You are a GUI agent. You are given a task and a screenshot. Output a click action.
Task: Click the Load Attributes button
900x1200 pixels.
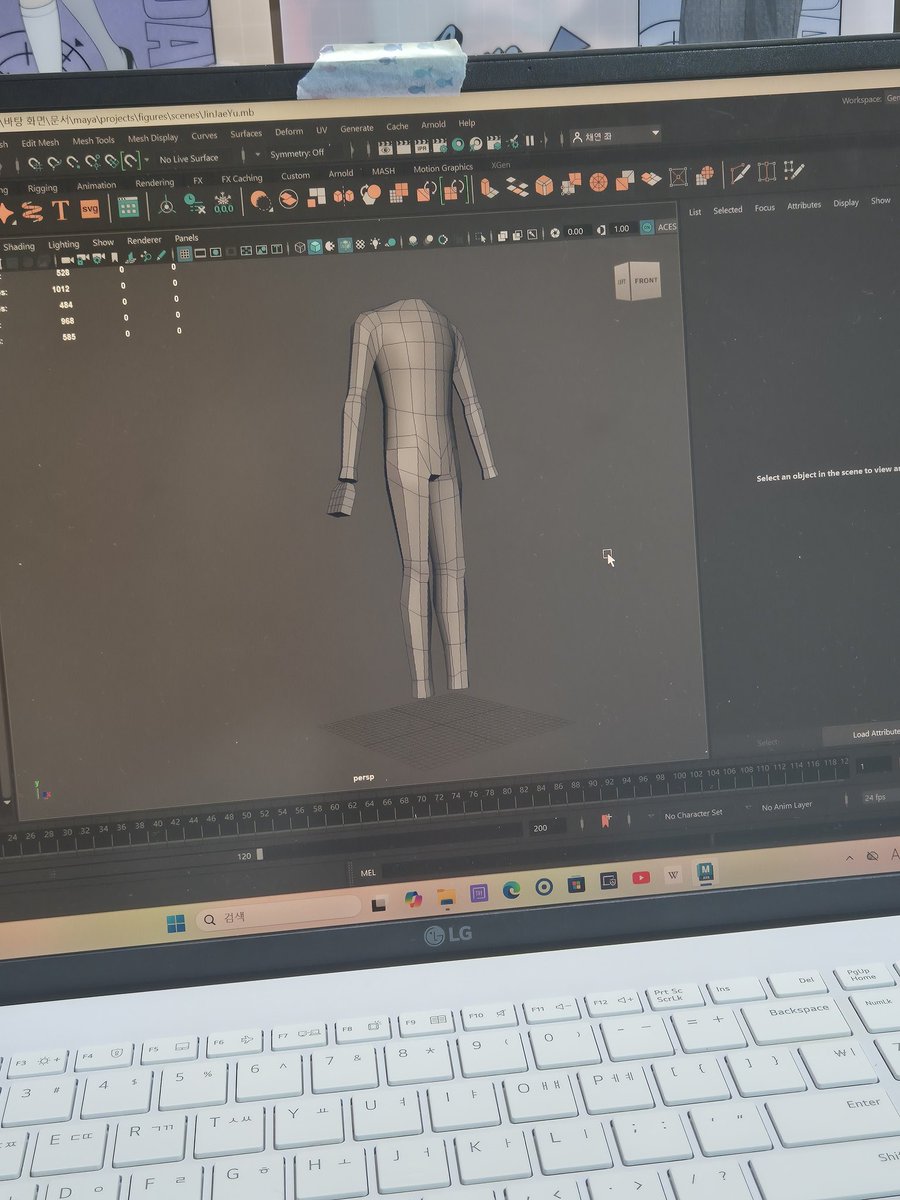[869, 733]
